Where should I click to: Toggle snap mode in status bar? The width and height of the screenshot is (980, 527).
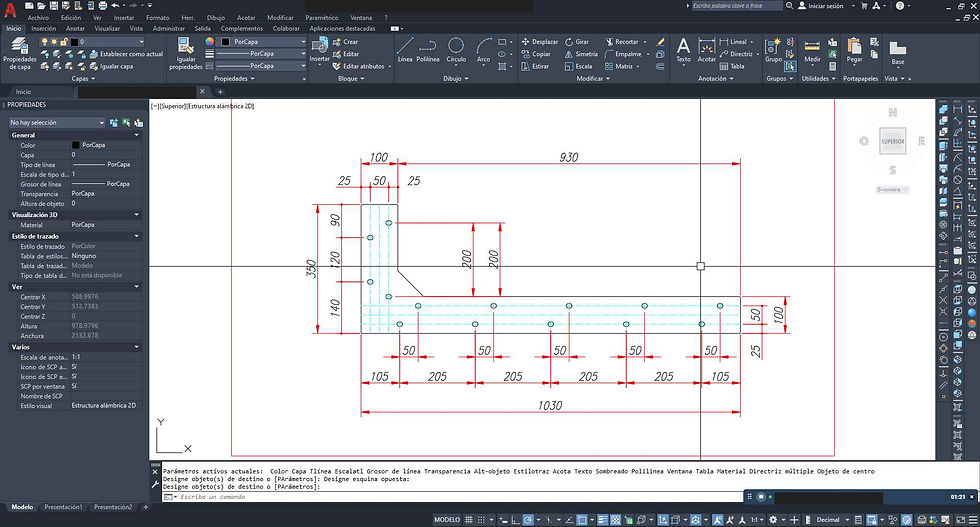pyautogui.click(x=482, y=519)
